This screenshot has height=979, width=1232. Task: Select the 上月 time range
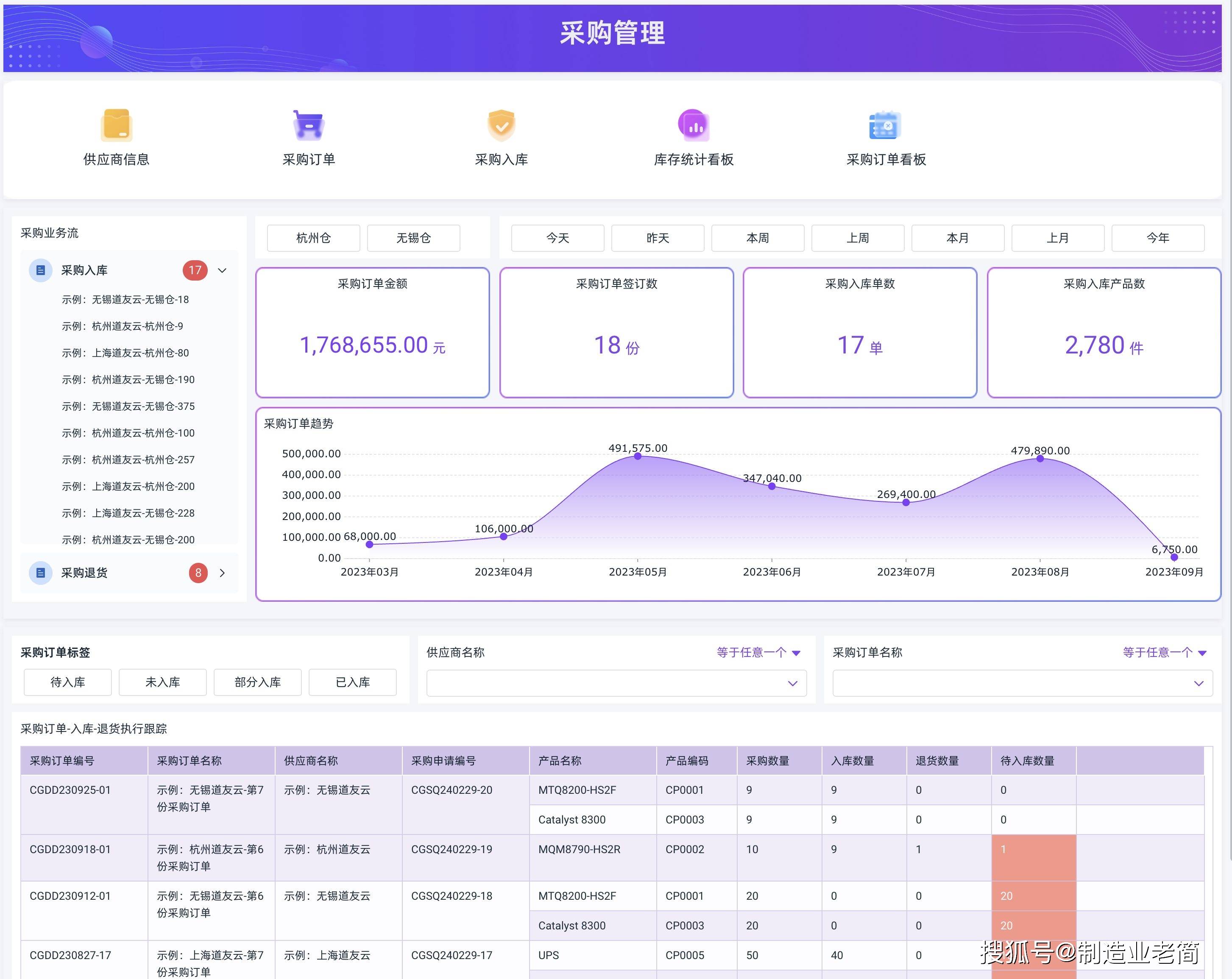[1058, 238]
